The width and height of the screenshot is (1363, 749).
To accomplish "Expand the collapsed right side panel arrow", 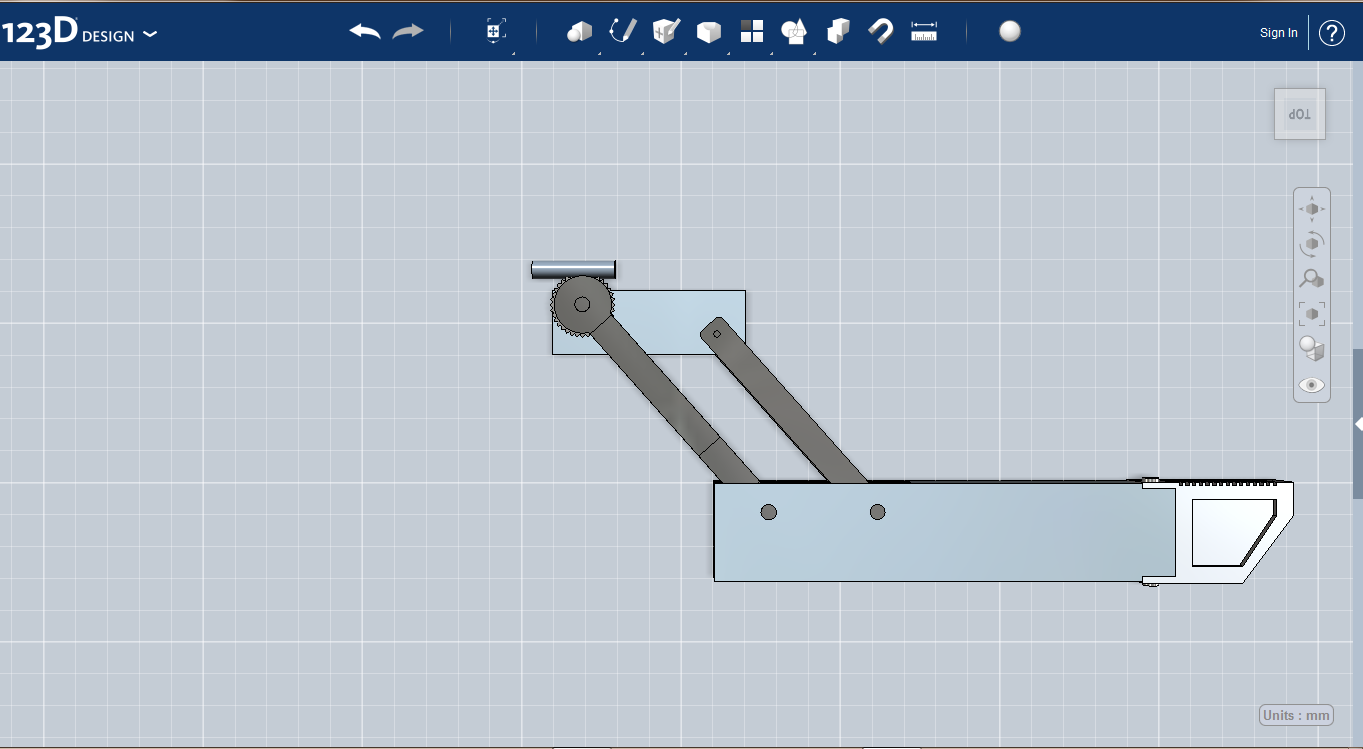I will [1358, 424].
